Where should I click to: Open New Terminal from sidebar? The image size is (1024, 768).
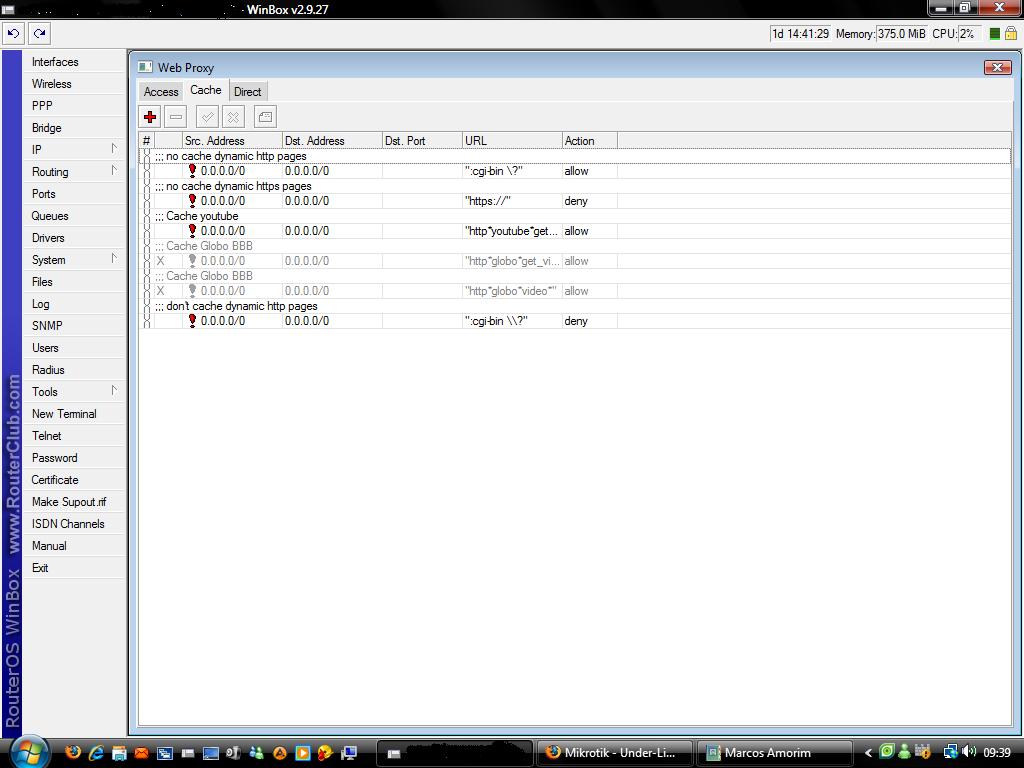pyautogui.click(x=74, y=413)
